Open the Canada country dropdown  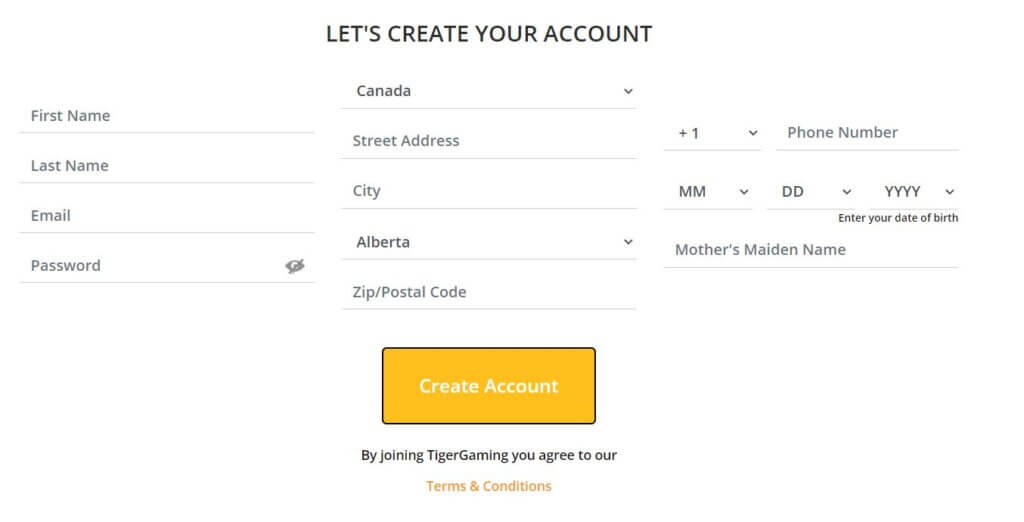[488, 91]
